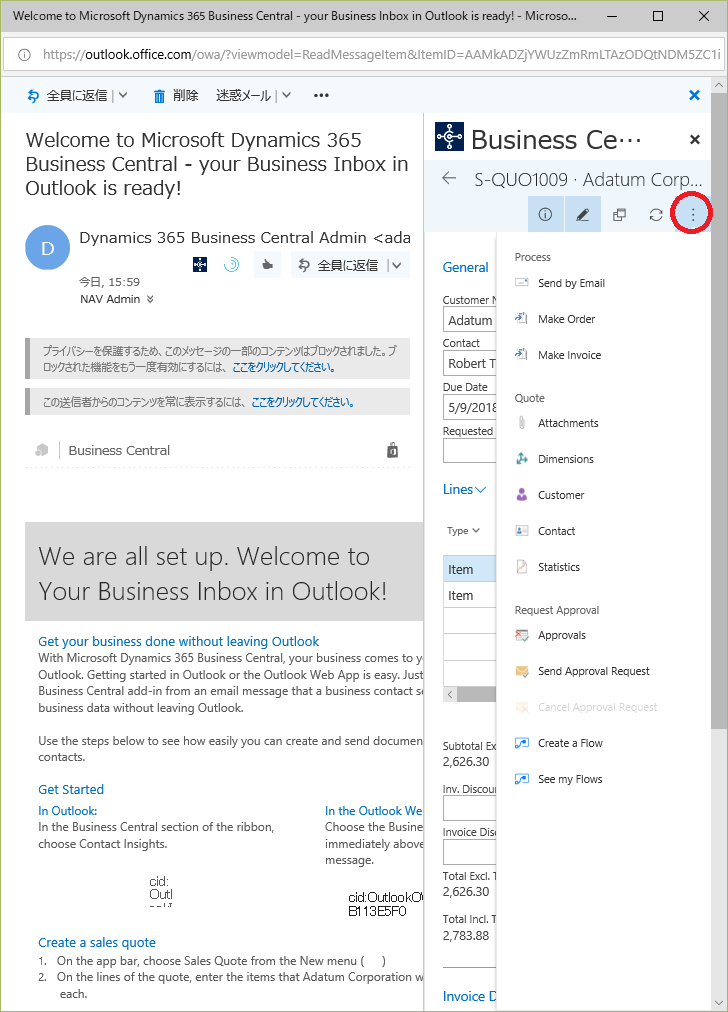
Task: Click the information icon in action bar
Action: (545, 214)
